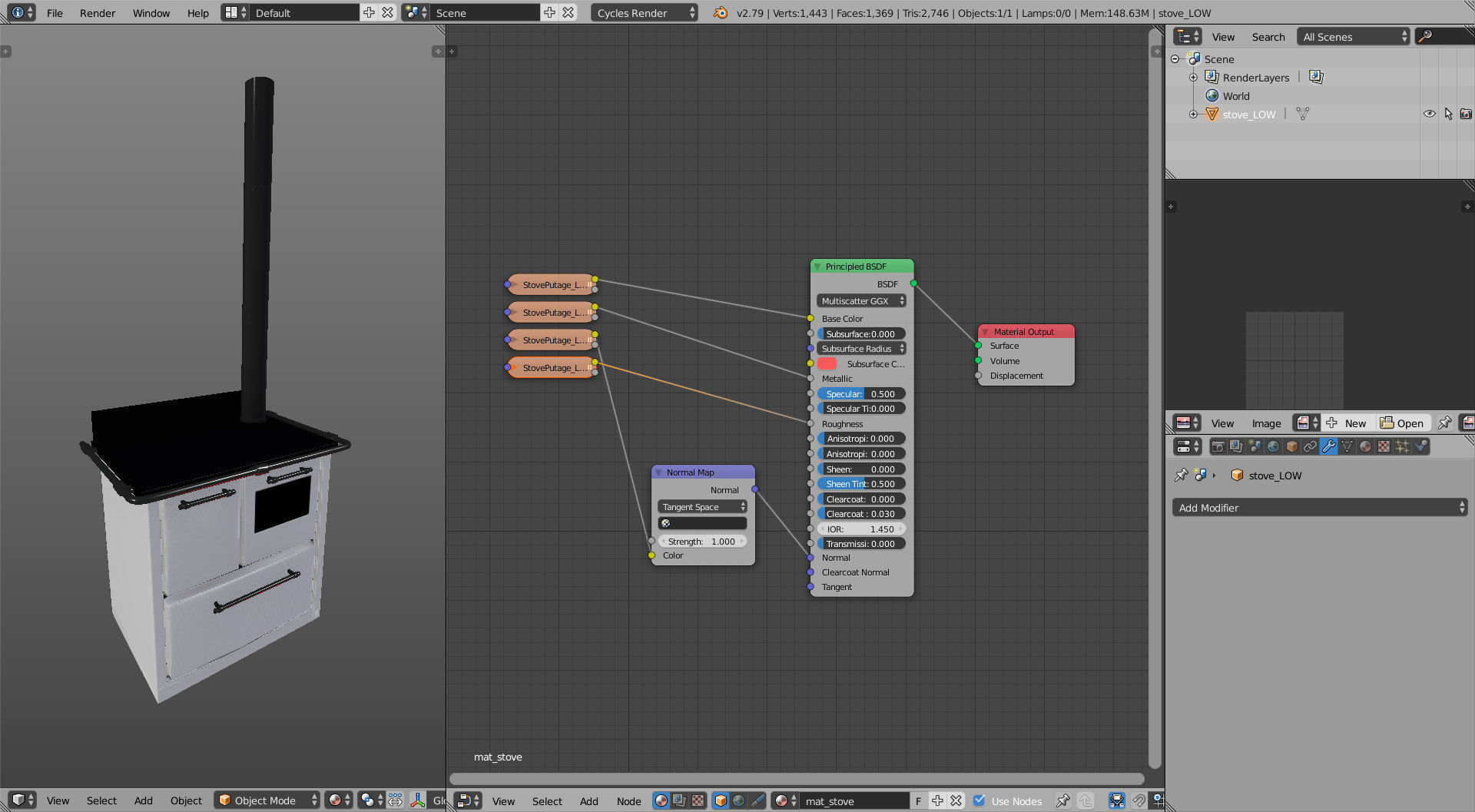The width and height of the screenshot is (1475, 812).
Task: Open the Render Layers properties tab
Action: pyautogui.click(x=1236, y=446)
